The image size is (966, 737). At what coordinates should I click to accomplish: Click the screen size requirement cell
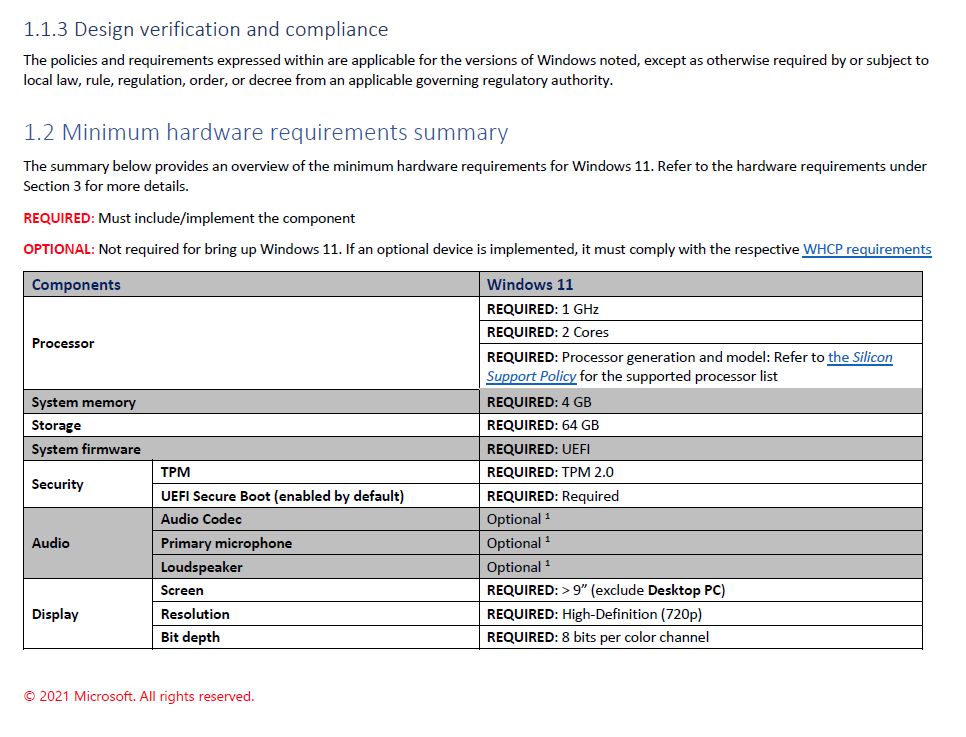[x=700, y=590]
